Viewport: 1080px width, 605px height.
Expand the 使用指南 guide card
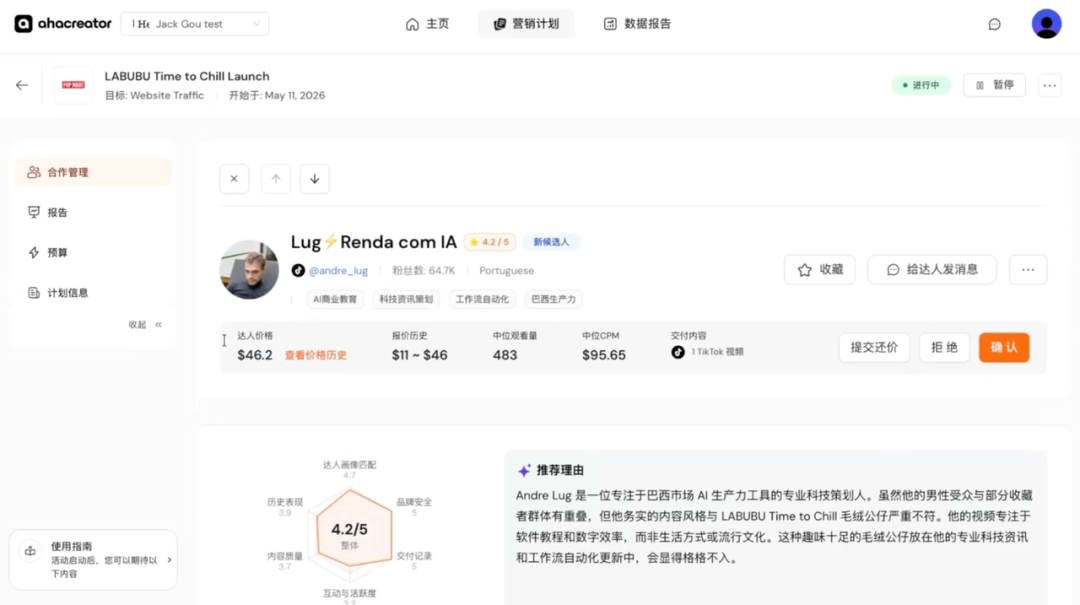click(93, 560)
